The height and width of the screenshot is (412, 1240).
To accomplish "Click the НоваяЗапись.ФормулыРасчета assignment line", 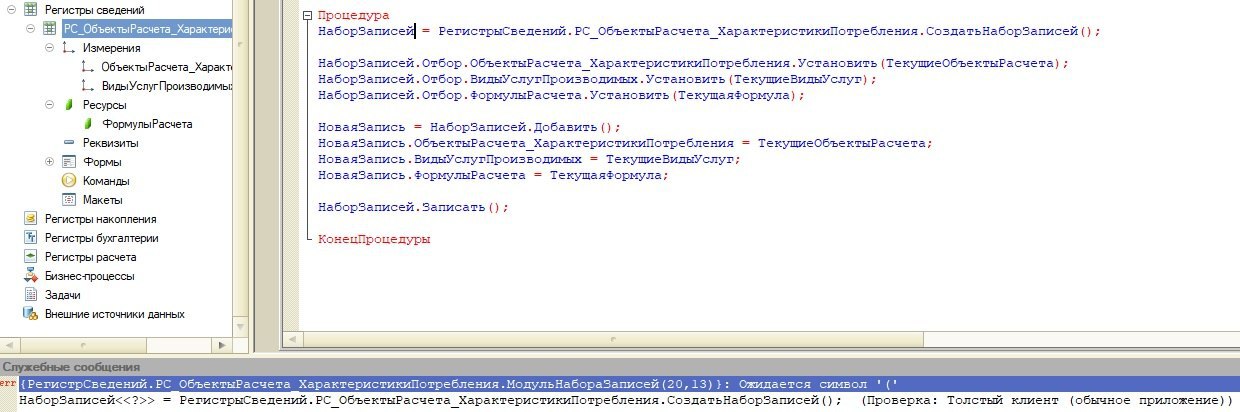I will 493,175.
